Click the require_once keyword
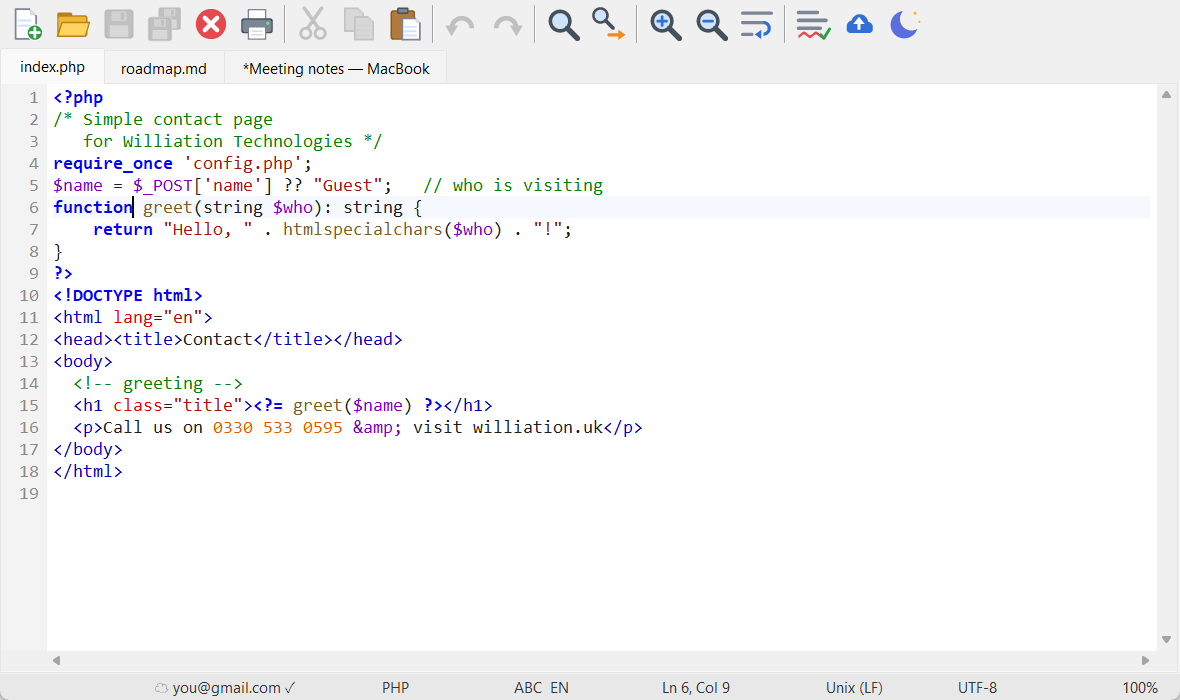This screenshot has height=700, width=1180. 113,163
